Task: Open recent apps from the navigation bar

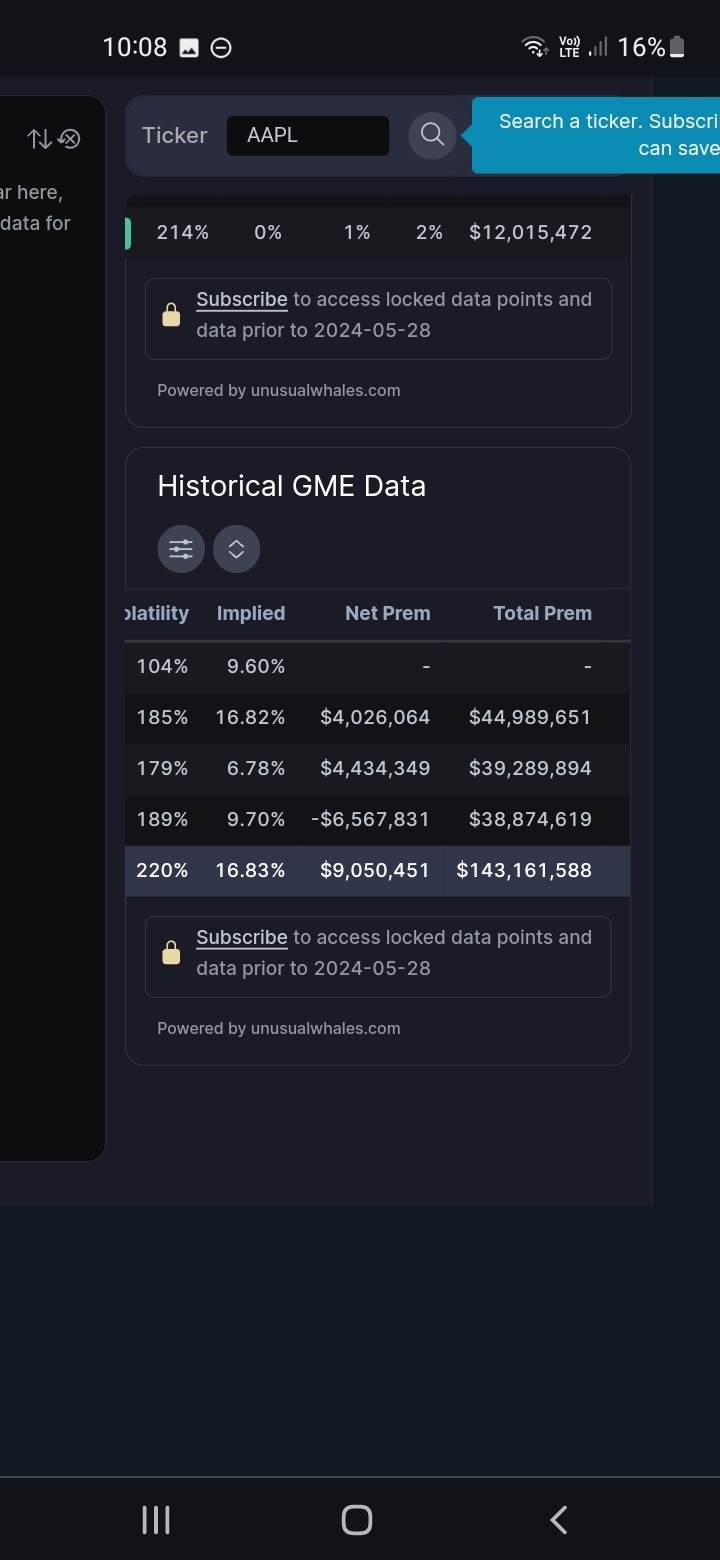Action: pyautogui.click(x=156, y=1520)
